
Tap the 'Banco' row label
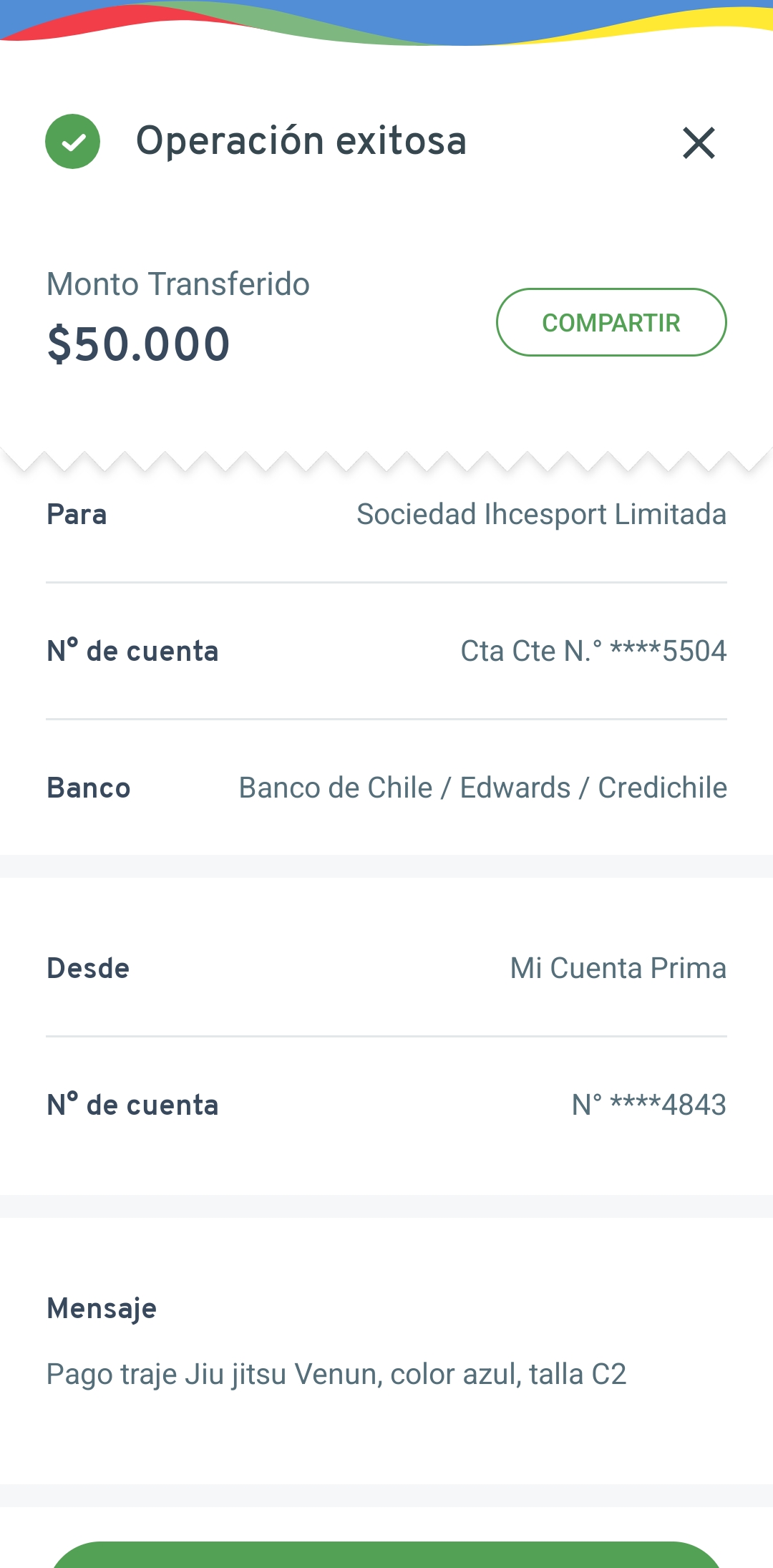click(89, 788)
